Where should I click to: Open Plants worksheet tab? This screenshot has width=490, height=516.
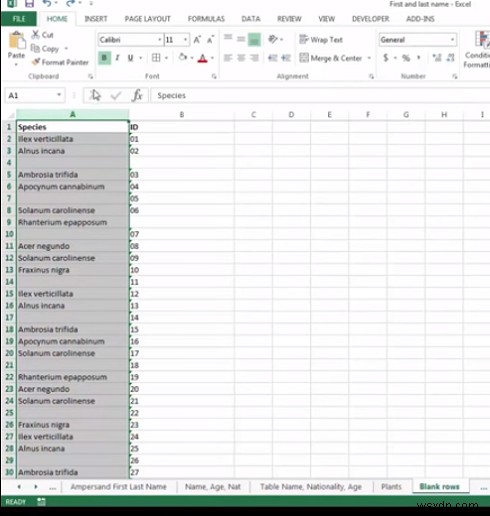[x=391, y=487]
